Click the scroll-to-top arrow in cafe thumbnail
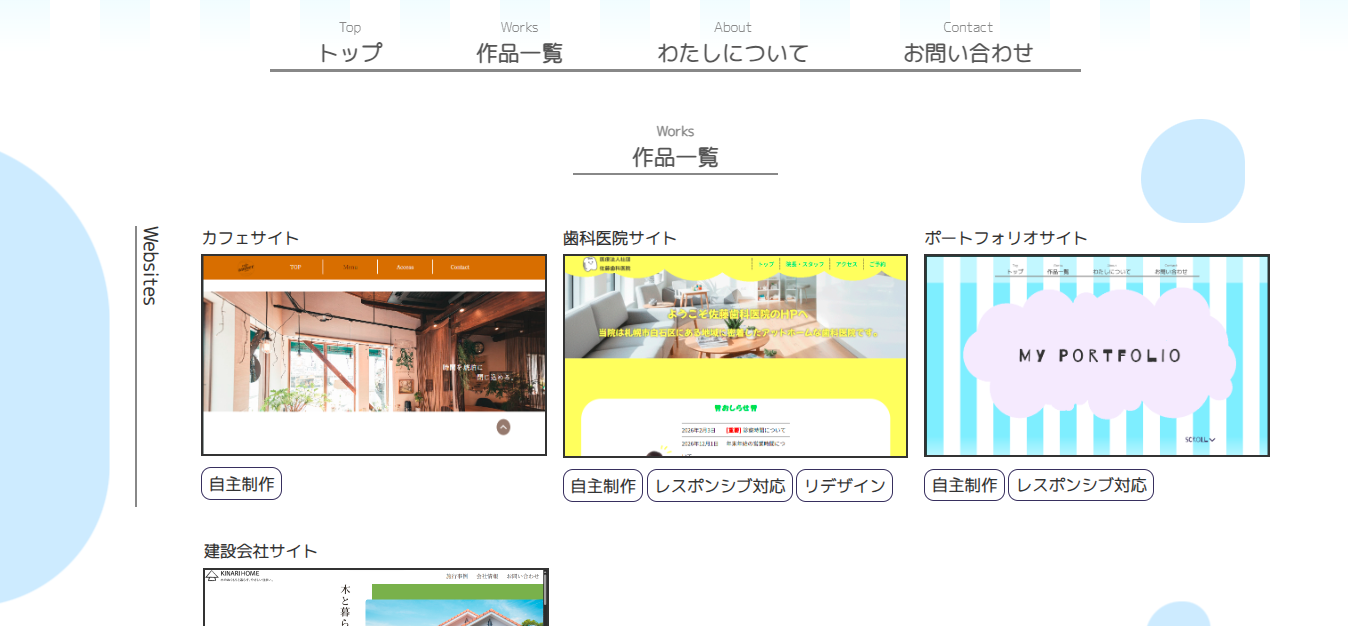The width and height of the screenshot is (1348, 626). (x=503, y=425)
